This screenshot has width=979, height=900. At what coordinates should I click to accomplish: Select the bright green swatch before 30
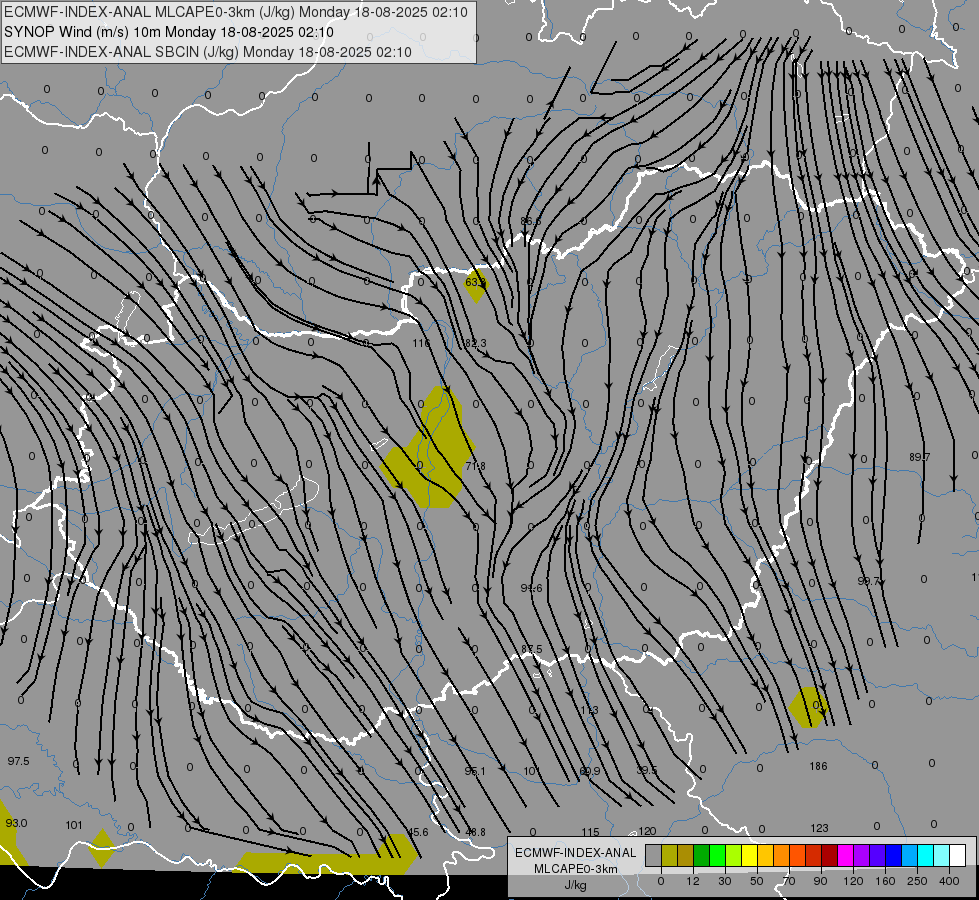point(718,855)
